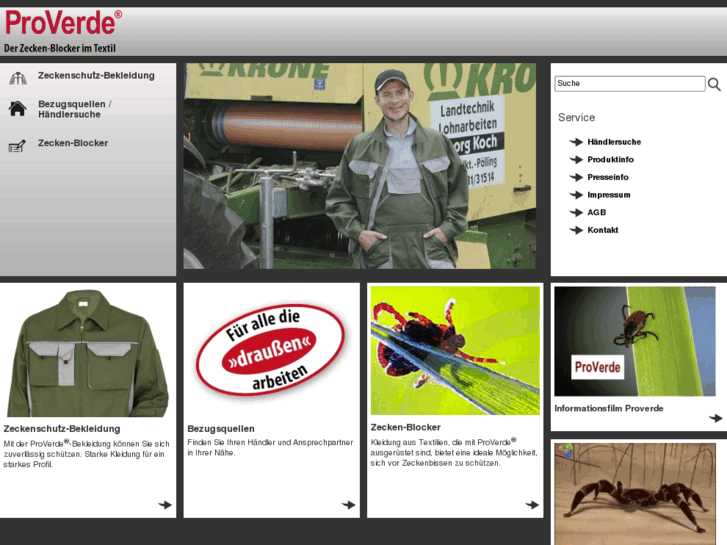This screenshot has width=727, height=545.
Task: Open Zecken-Blocker in left menu
Action: pos(73,143)
